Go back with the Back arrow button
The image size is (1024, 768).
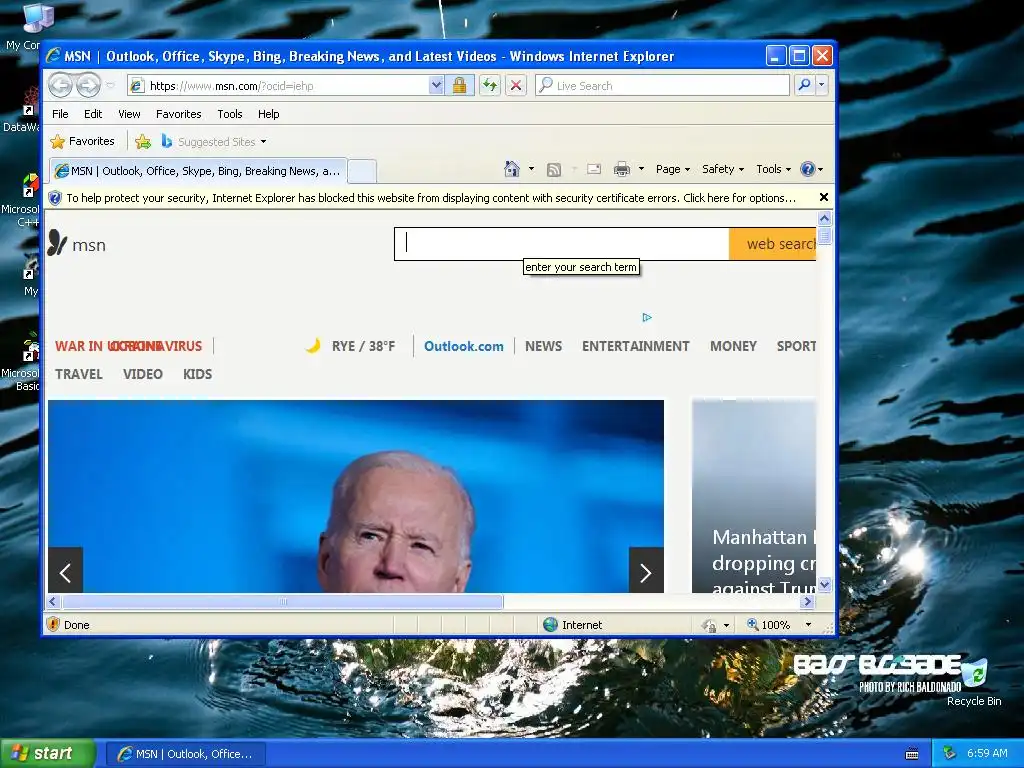coord(60,86)
